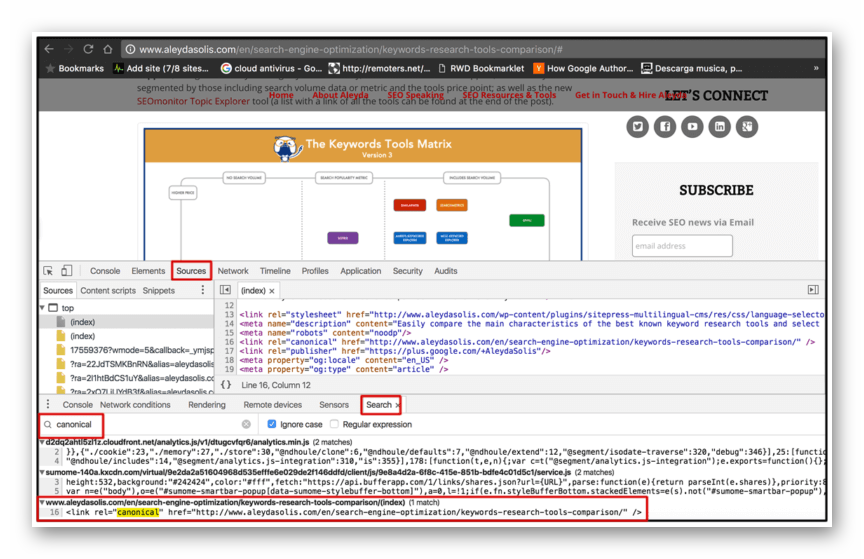The height and width of the screenshot is (559, 864).
Task: Open Add site bookmark
Action: tap(161, 68)
